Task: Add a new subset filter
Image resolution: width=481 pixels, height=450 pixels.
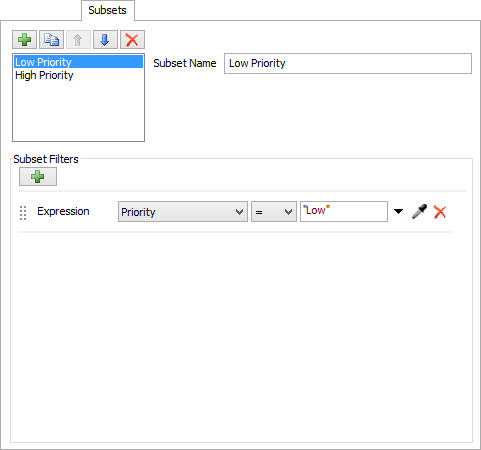Action: (38, 176)
